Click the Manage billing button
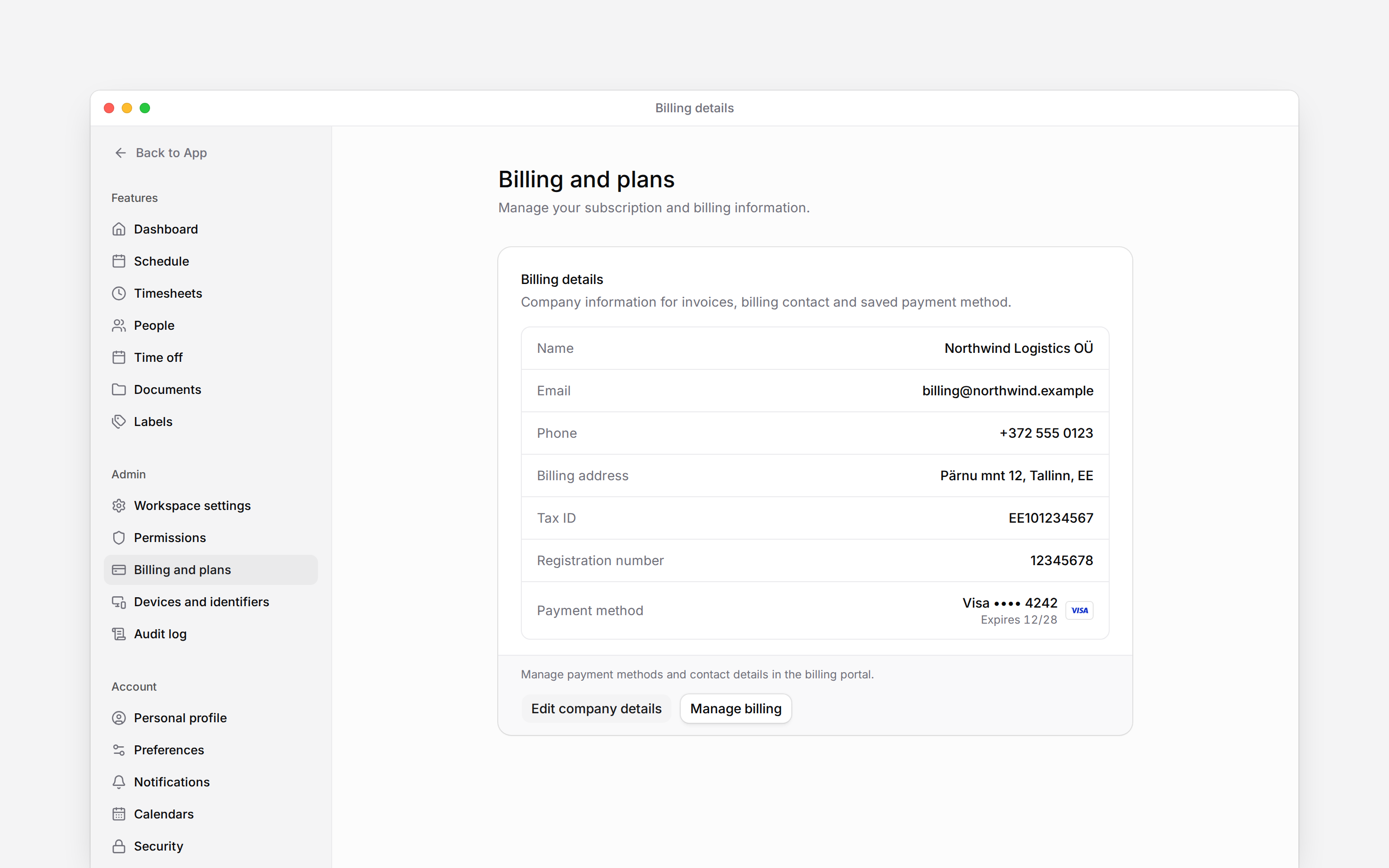 click(x=735, y=709)
